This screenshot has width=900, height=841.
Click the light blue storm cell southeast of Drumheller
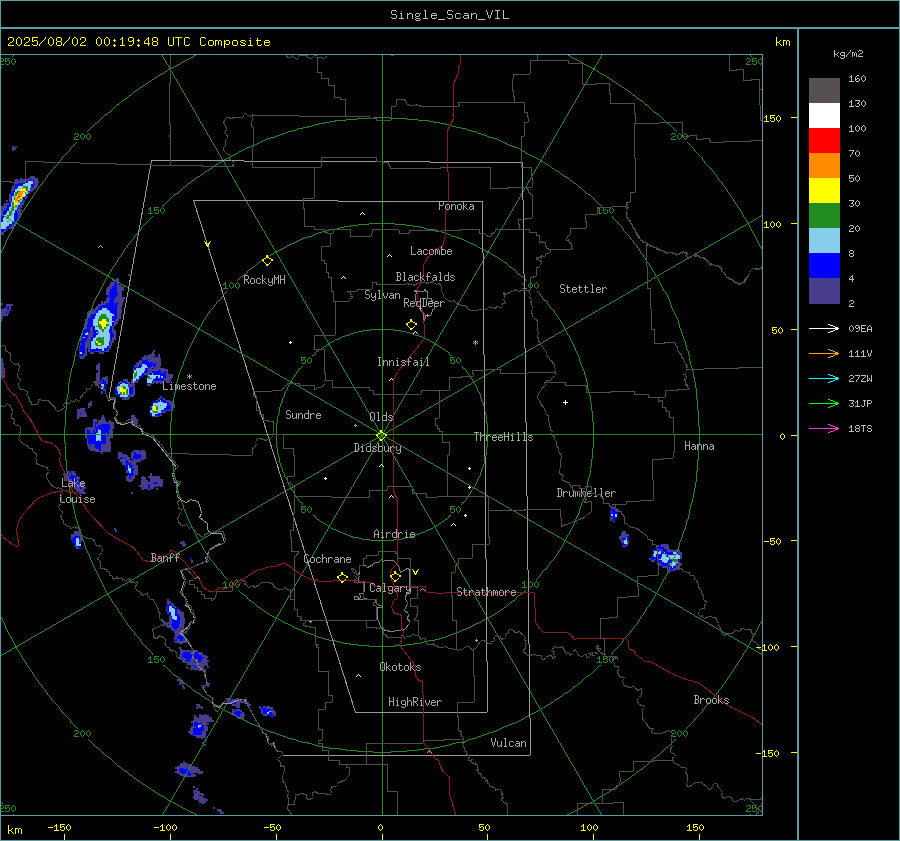tap(666, 556)
